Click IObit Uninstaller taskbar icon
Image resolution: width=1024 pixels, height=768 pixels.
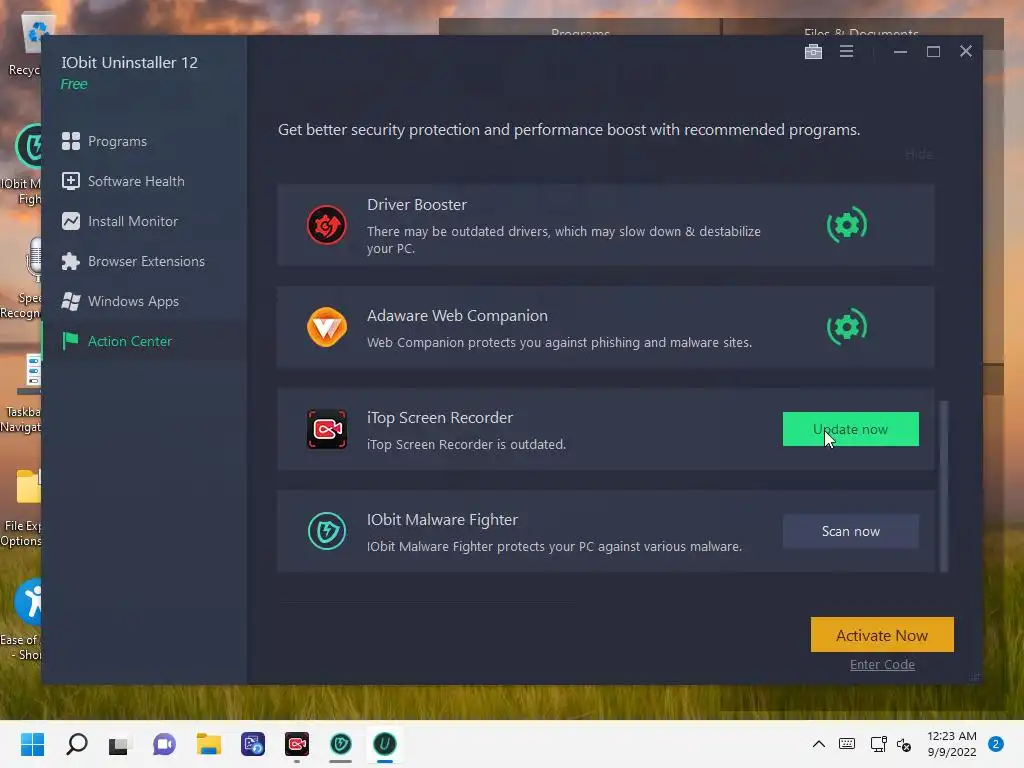[385, 744]
